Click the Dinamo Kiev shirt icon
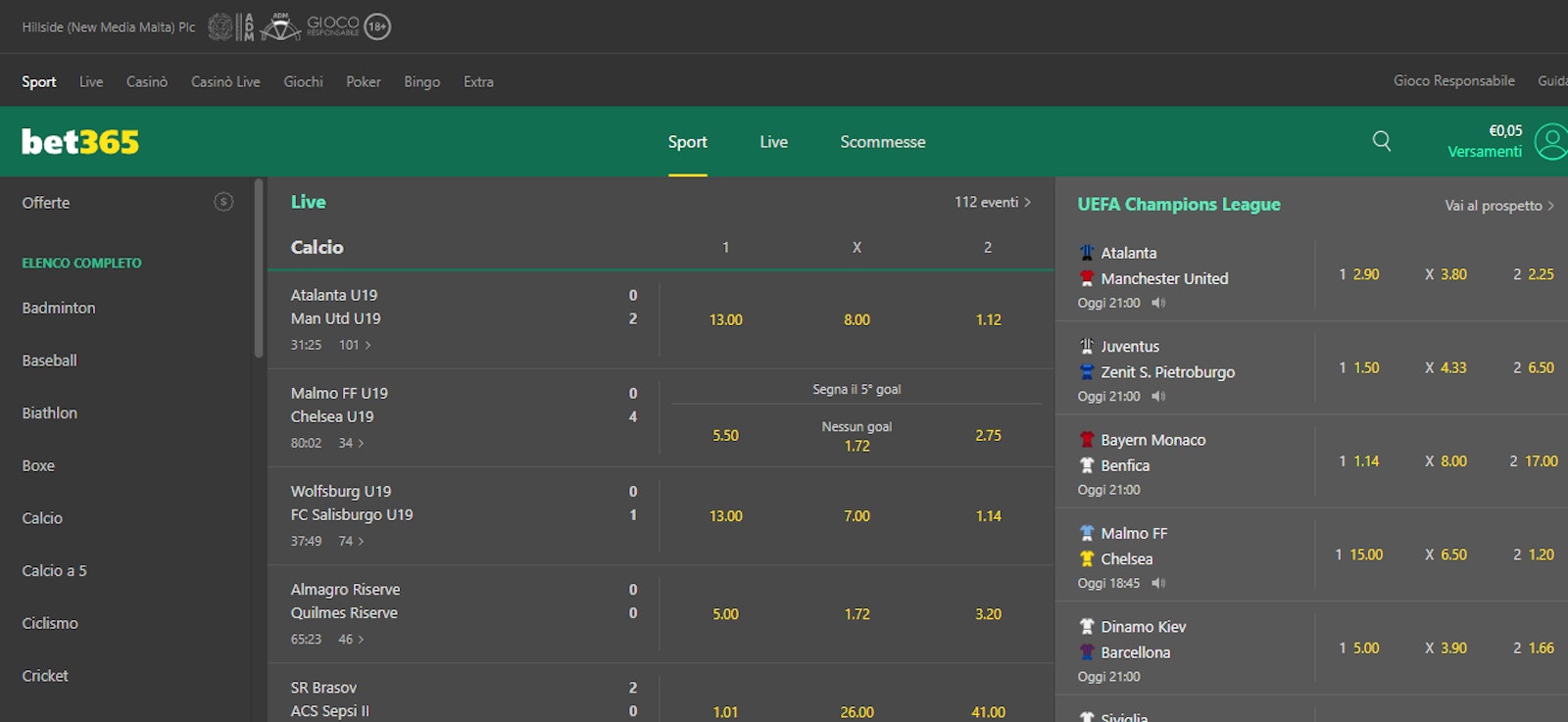Image resolution: width=1568 pixels, height=722 pixels. pos(1087,626)
